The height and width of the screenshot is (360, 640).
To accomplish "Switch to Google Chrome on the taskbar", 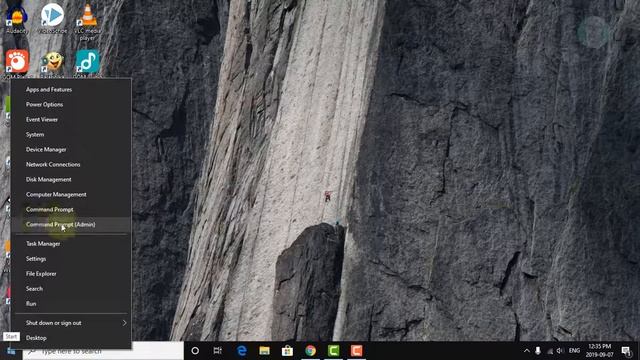I will tap(311, 351).
